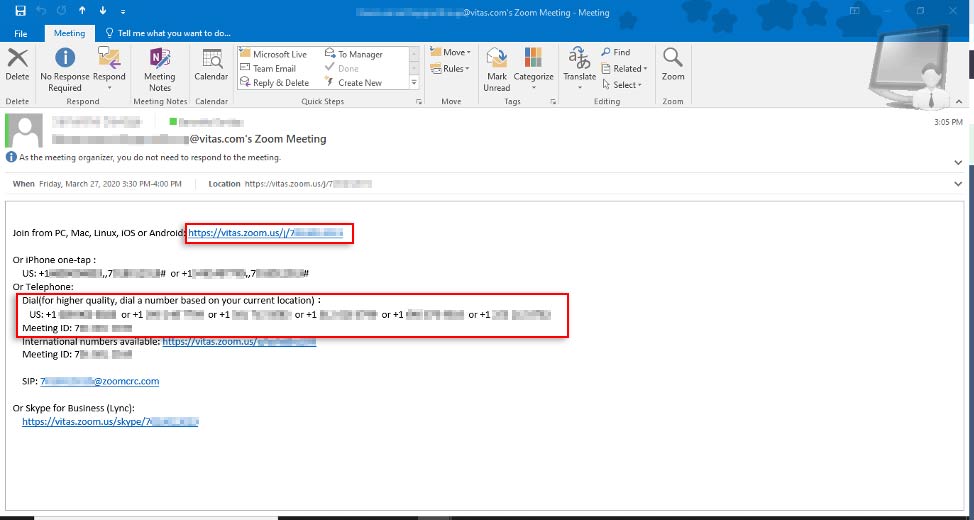
Task: Click the 3:05 PM timestamp
Action: click(x=948, y=122)
